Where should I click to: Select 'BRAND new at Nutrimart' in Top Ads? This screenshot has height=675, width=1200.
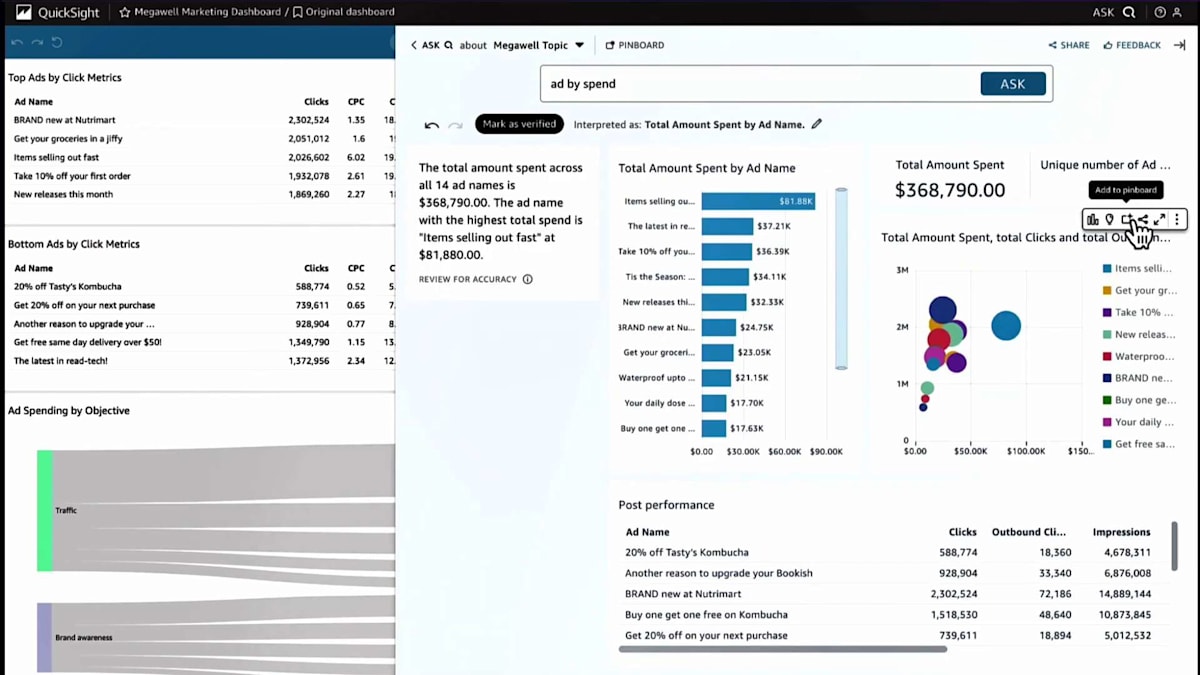65,120
